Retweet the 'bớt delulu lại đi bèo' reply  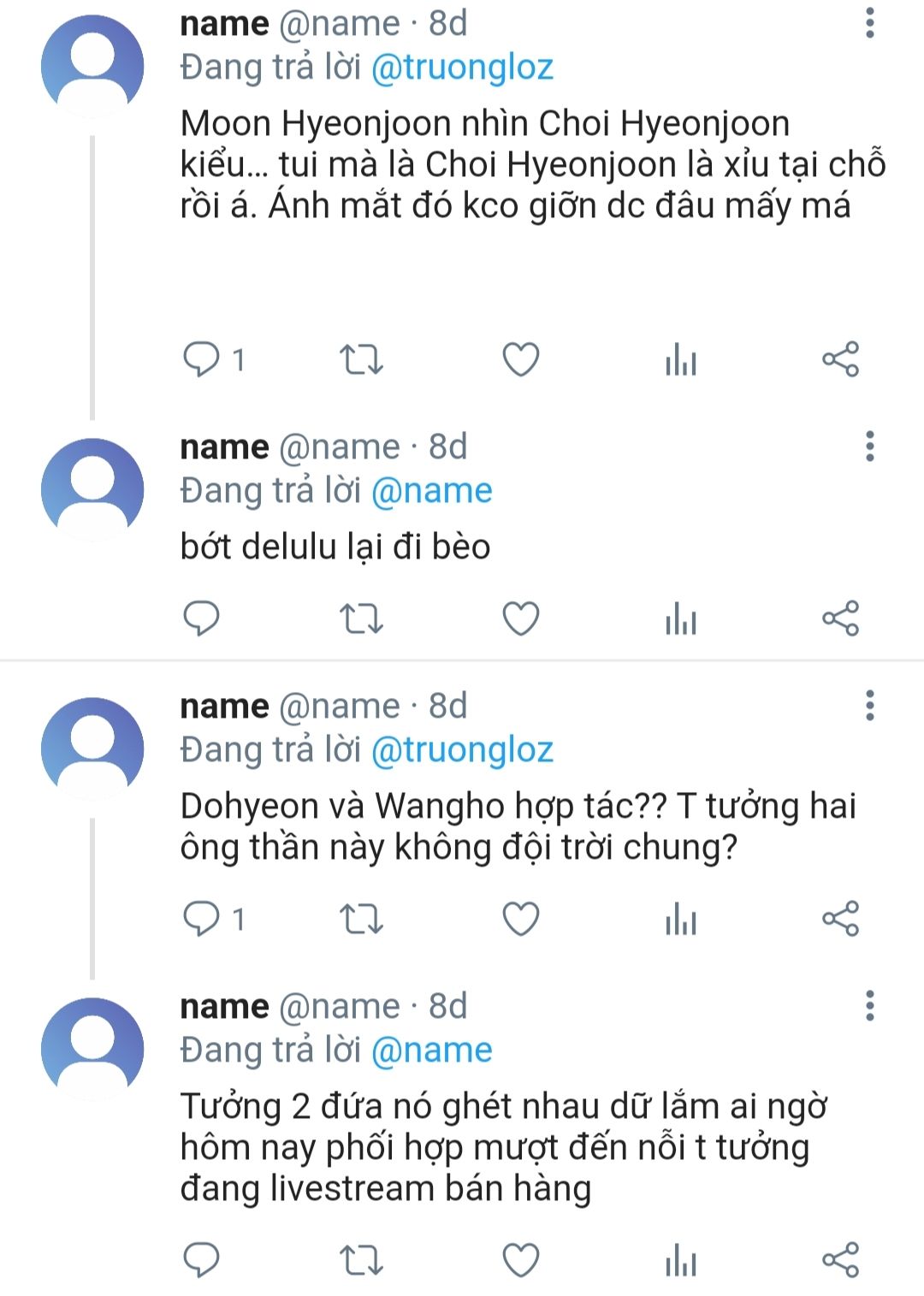pos(361,618)
